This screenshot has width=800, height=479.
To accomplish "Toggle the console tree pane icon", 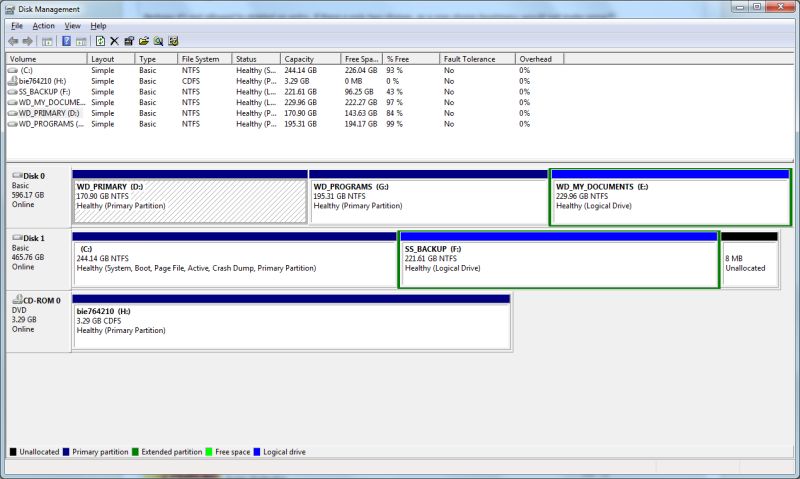I will click(x=47, y=41).
